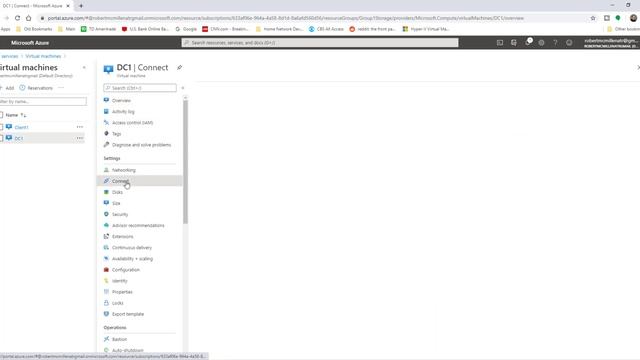Click the Export template icon
Image resolution: width=640 pixels, height=360 pixels.
tap(106, 314)
